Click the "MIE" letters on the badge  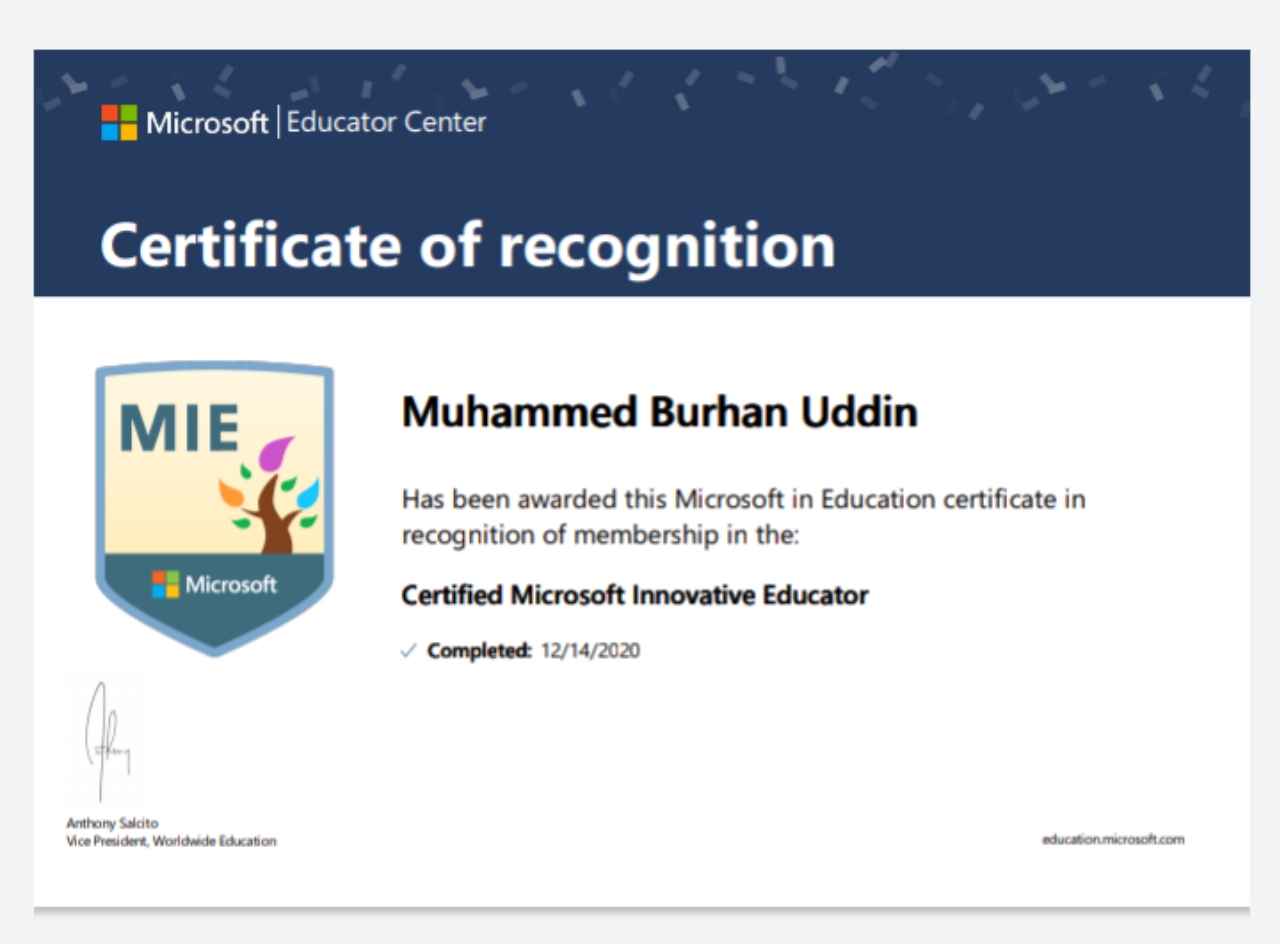[x=180, y=427]
